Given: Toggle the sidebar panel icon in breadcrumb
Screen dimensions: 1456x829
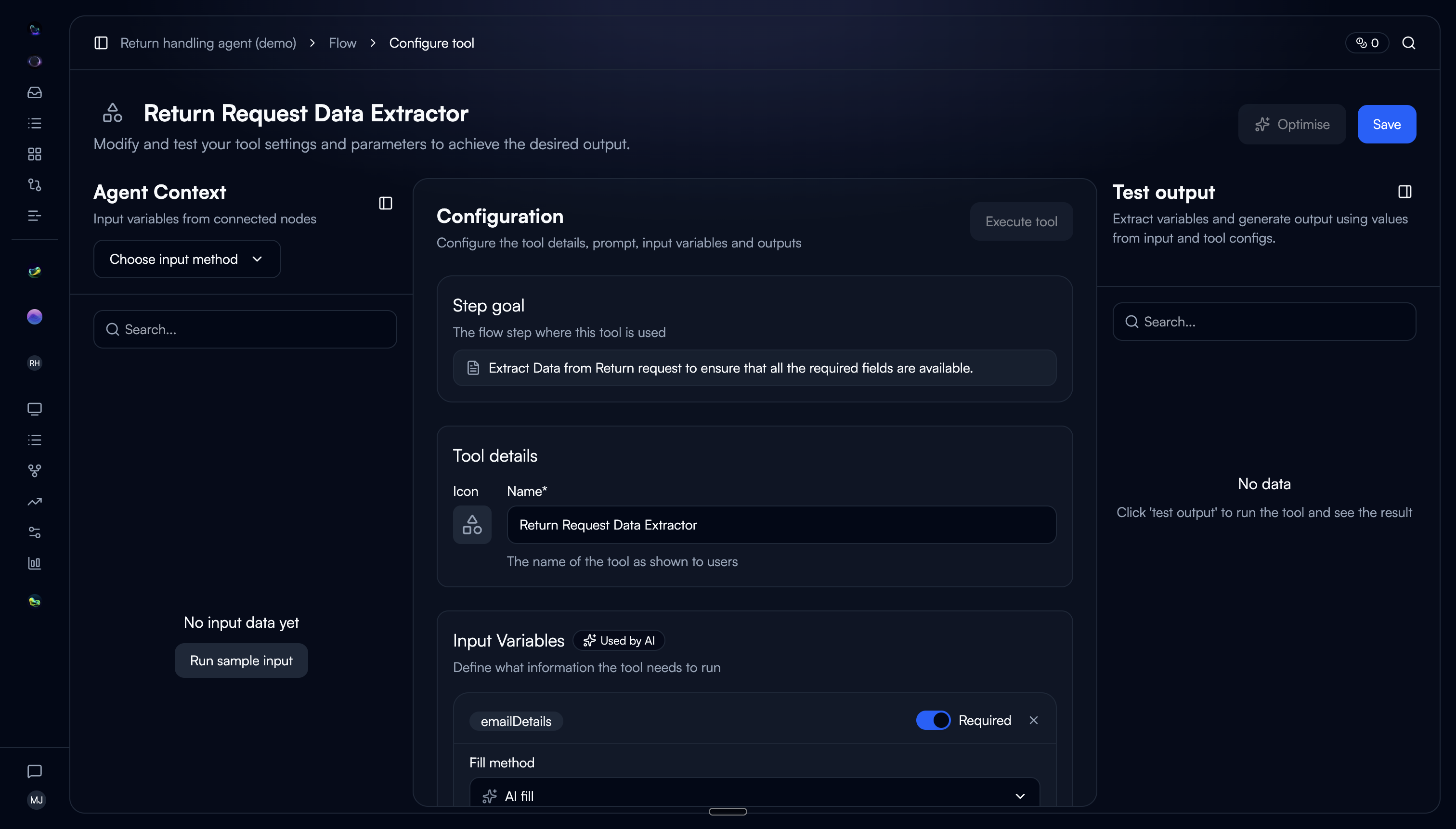Looking at the screenshot, I should click(101, 43).
